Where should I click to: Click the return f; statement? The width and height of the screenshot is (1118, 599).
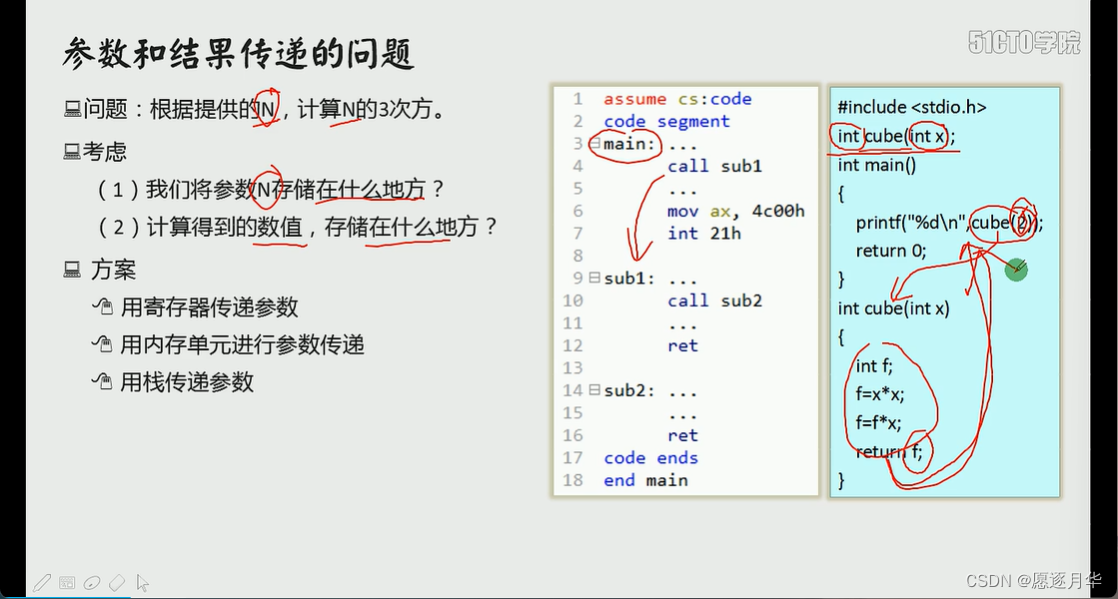coord(888,451)
